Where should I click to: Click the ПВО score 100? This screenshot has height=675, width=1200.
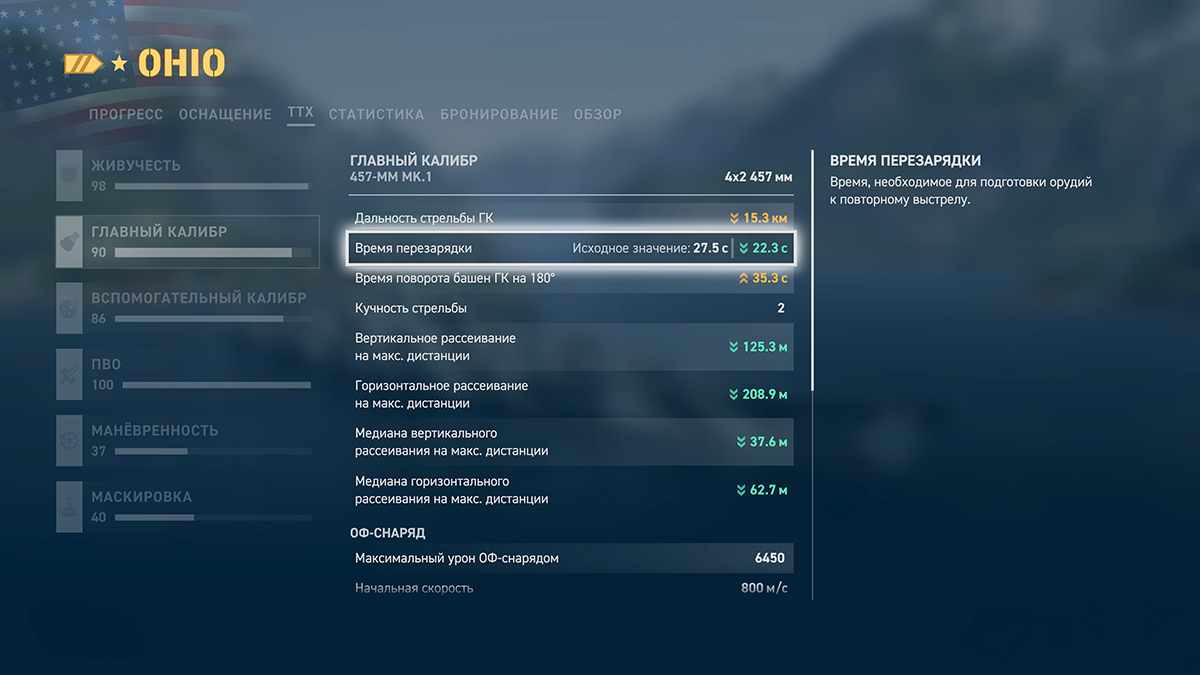(x=102, y=385)
